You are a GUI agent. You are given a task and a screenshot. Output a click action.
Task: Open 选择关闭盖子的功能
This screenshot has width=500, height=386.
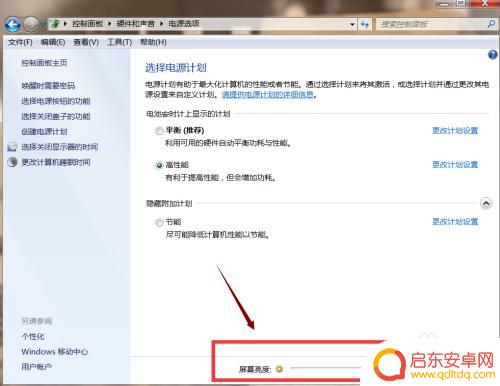(56, 116)
